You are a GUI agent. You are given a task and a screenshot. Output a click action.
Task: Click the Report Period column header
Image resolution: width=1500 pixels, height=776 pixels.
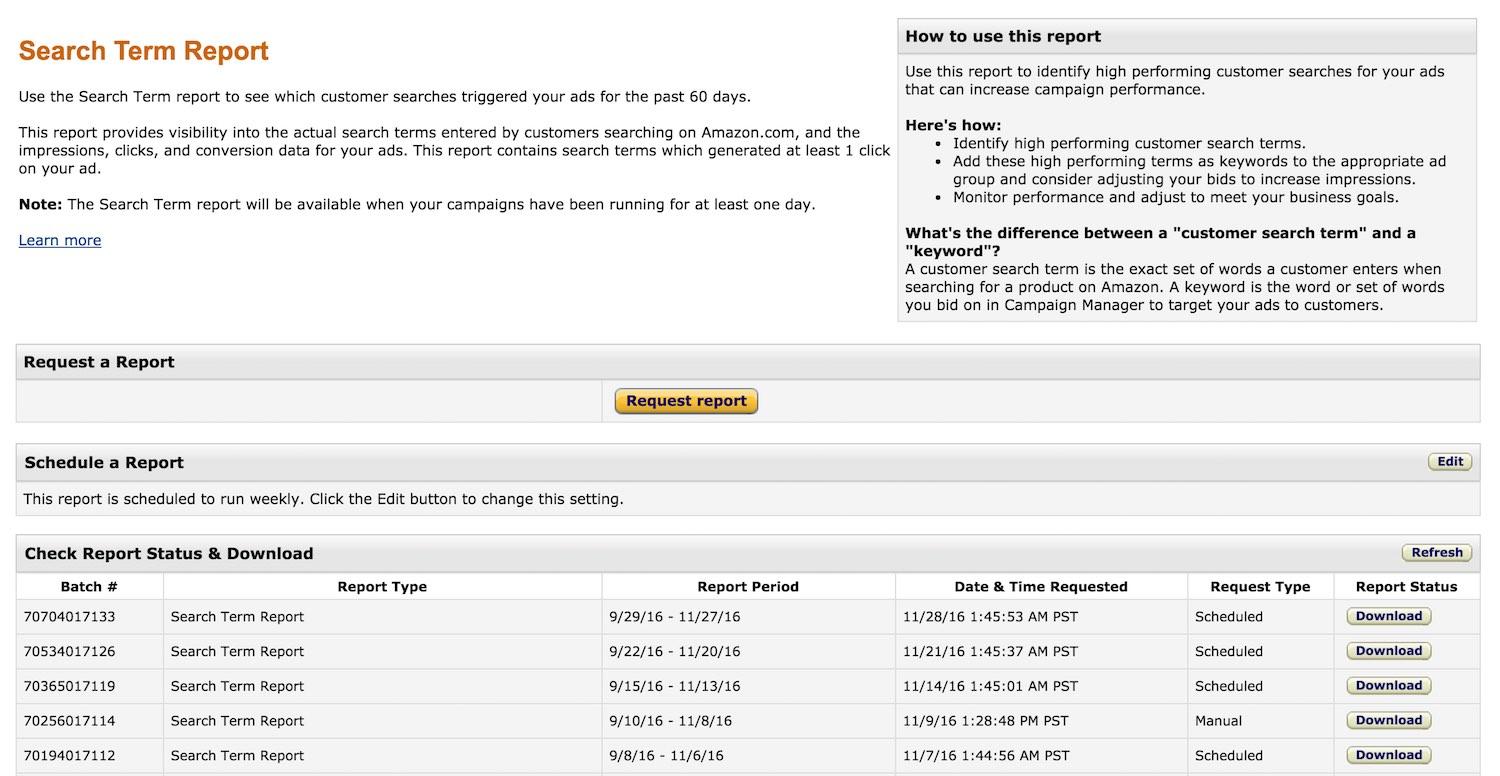coord(748,587)
